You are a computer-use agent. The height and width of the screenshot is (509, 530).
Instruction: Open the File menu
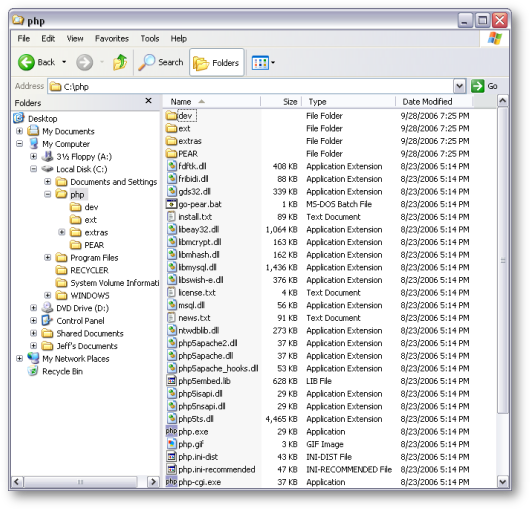coord(24,39)
